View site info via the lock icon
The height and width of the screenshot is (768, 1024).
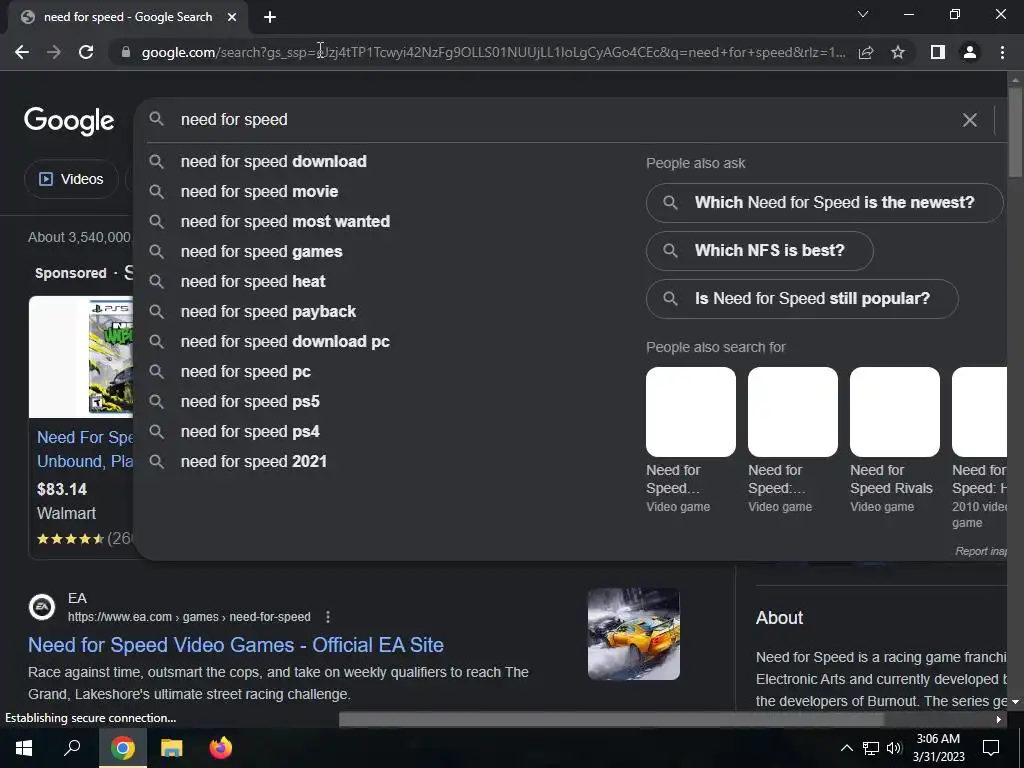click(126, 52)
